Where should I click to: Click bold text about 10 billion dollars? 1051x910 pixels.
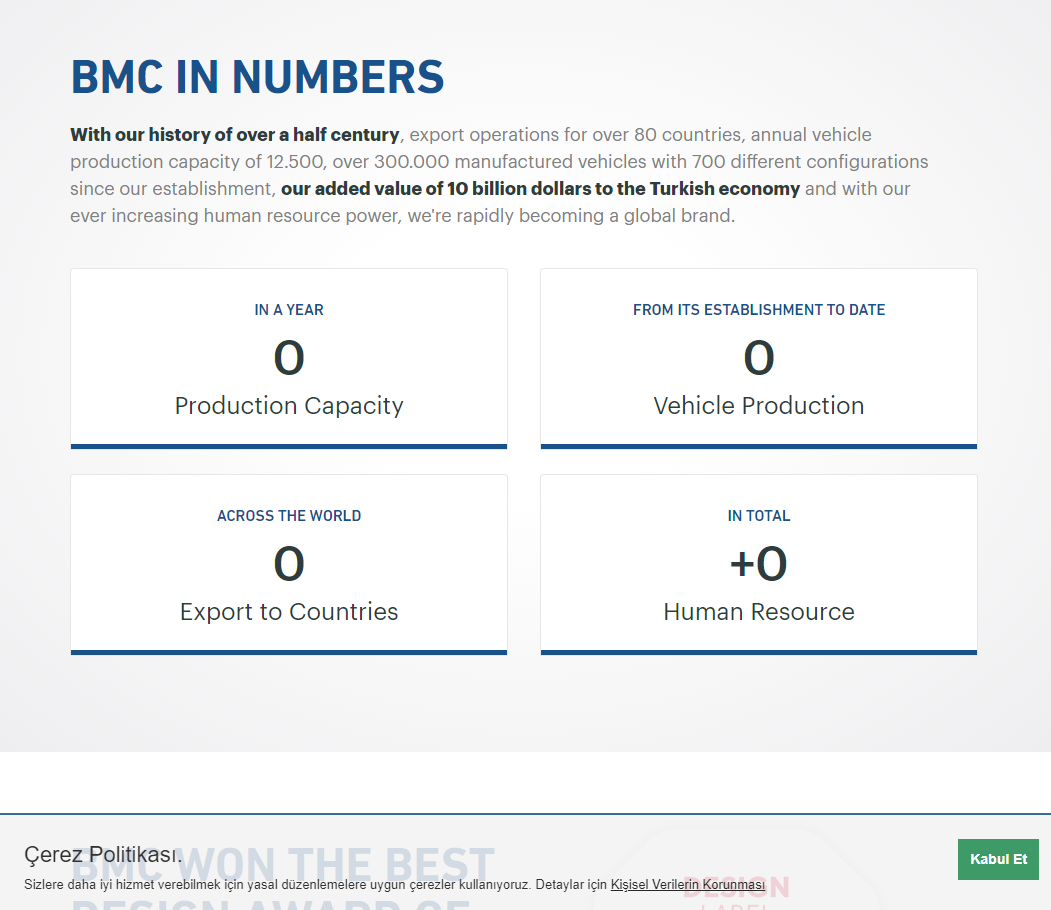tap(540, 189)
